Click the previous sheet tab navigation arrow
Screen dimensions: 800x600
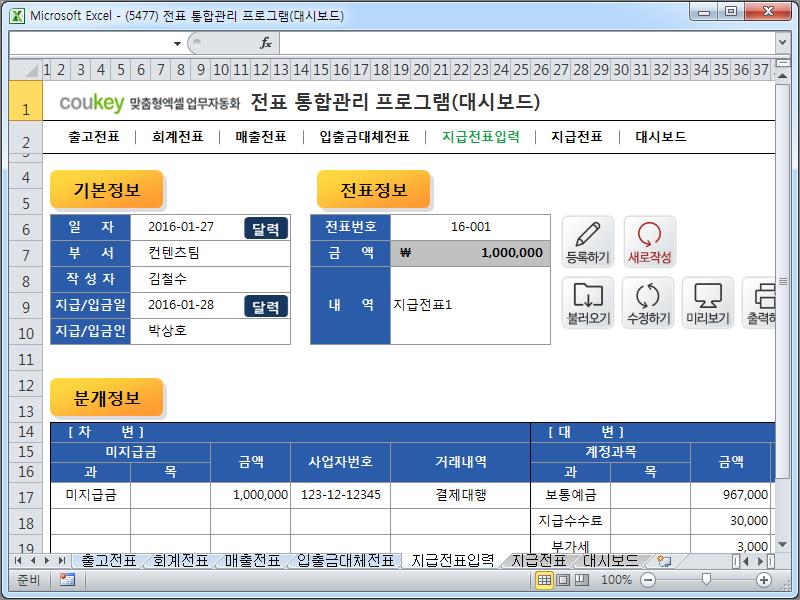tap(33, 561)
